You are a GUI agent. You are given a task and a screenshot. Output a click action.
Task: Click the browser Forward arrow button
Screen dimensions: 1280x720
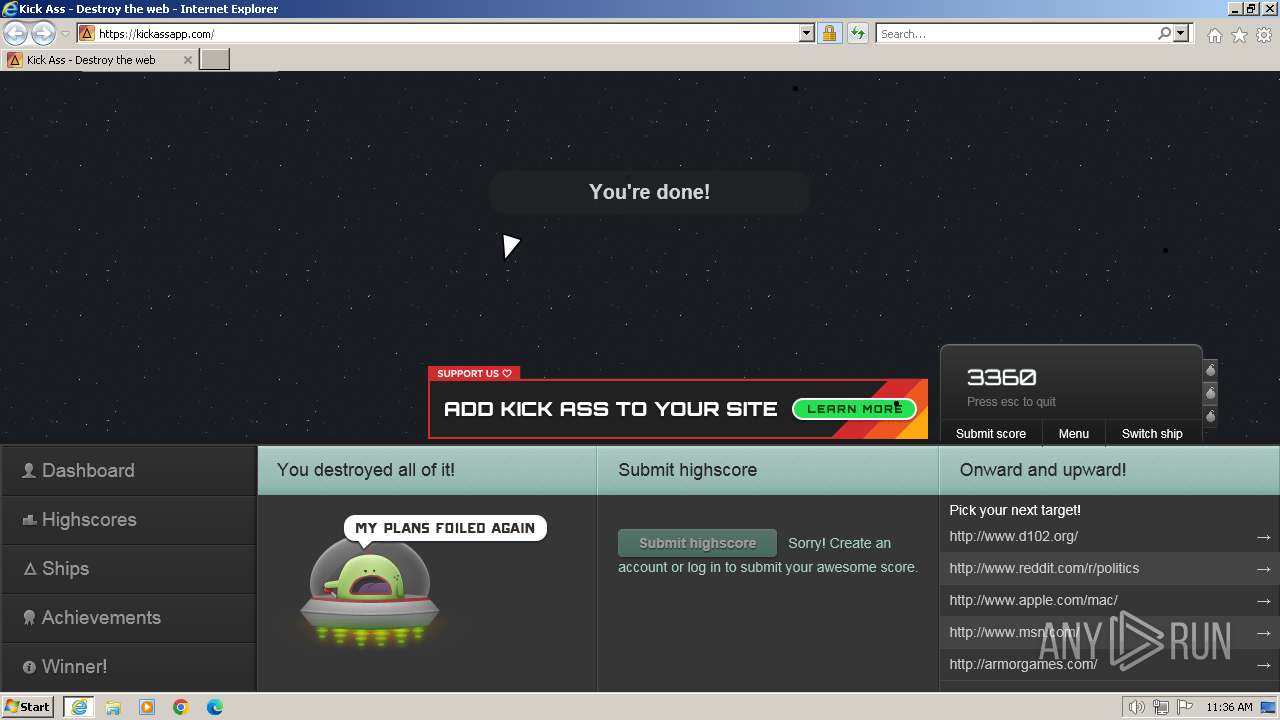[x=43, y=33]
